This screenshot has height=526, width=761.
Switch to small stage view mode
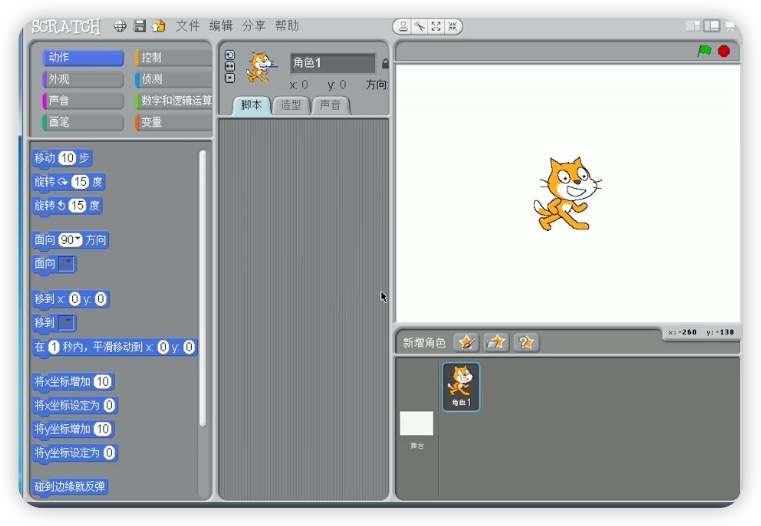(693, 26)
